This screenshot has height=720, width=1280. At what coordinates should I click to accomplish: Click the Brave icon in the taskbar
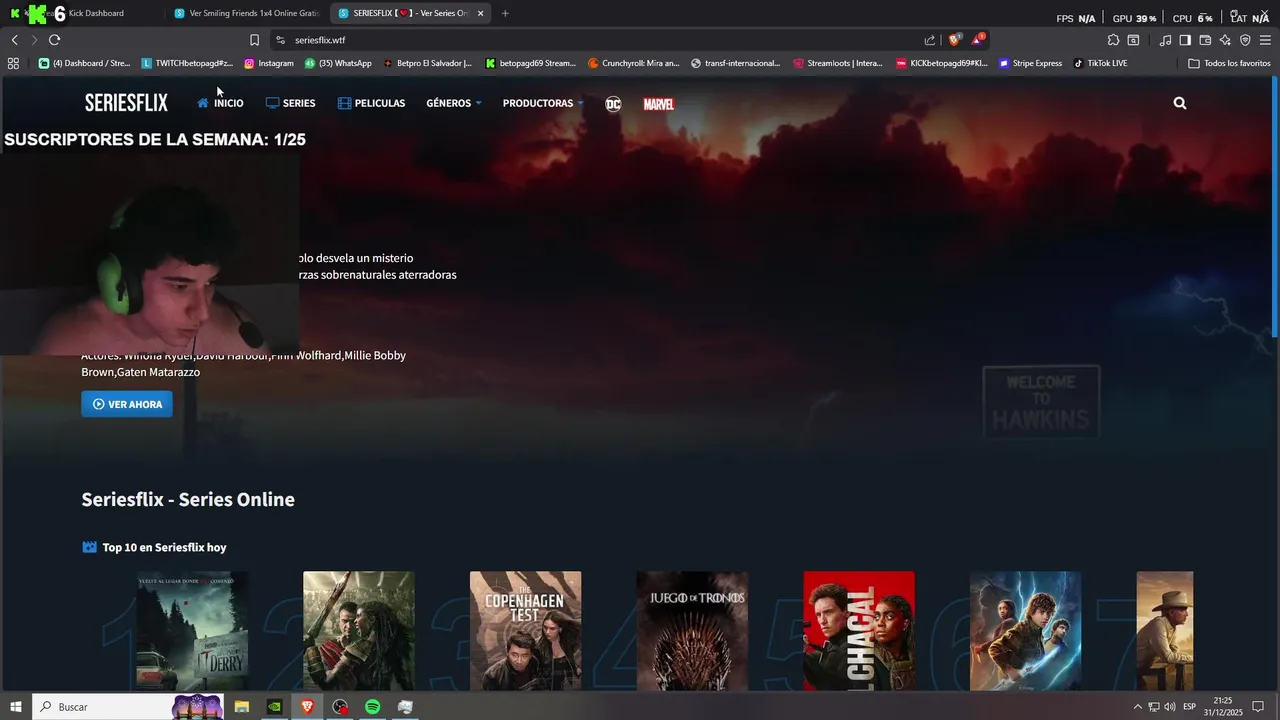coord(307,707)
